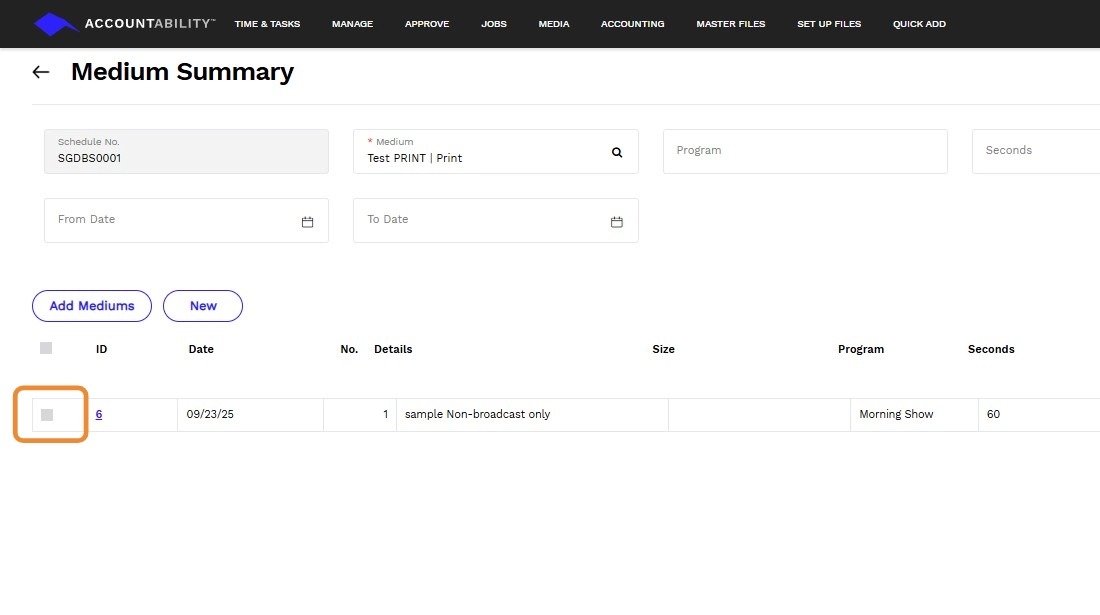Open the Set Up Files menu

click(829, 24)
